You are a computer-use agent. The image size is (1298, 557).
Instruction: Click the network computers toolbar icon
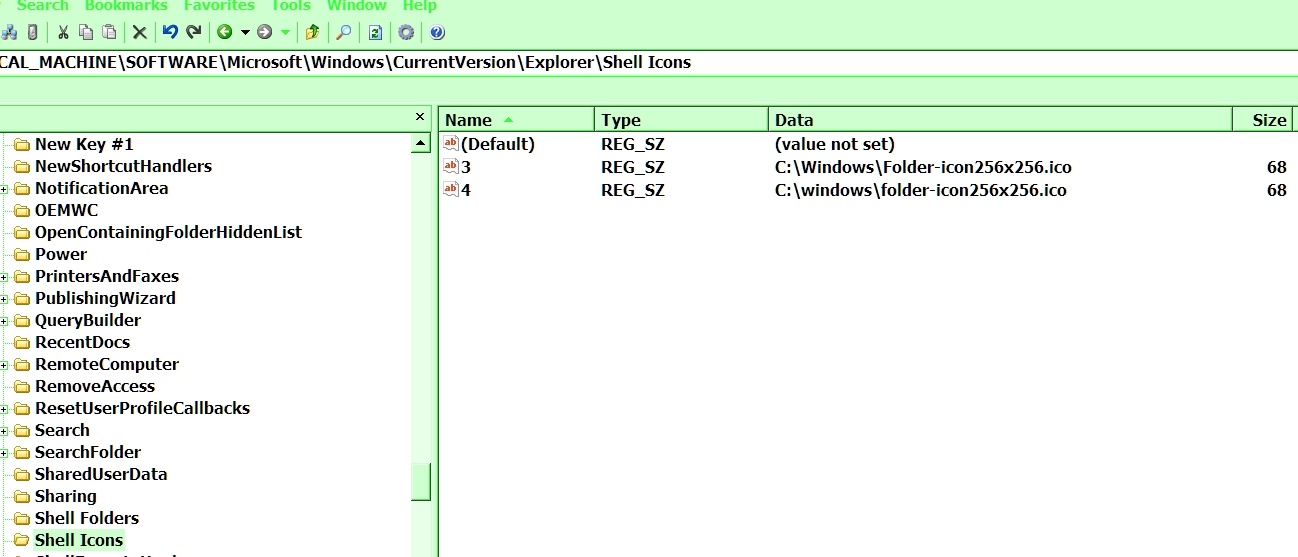point(9,32)
